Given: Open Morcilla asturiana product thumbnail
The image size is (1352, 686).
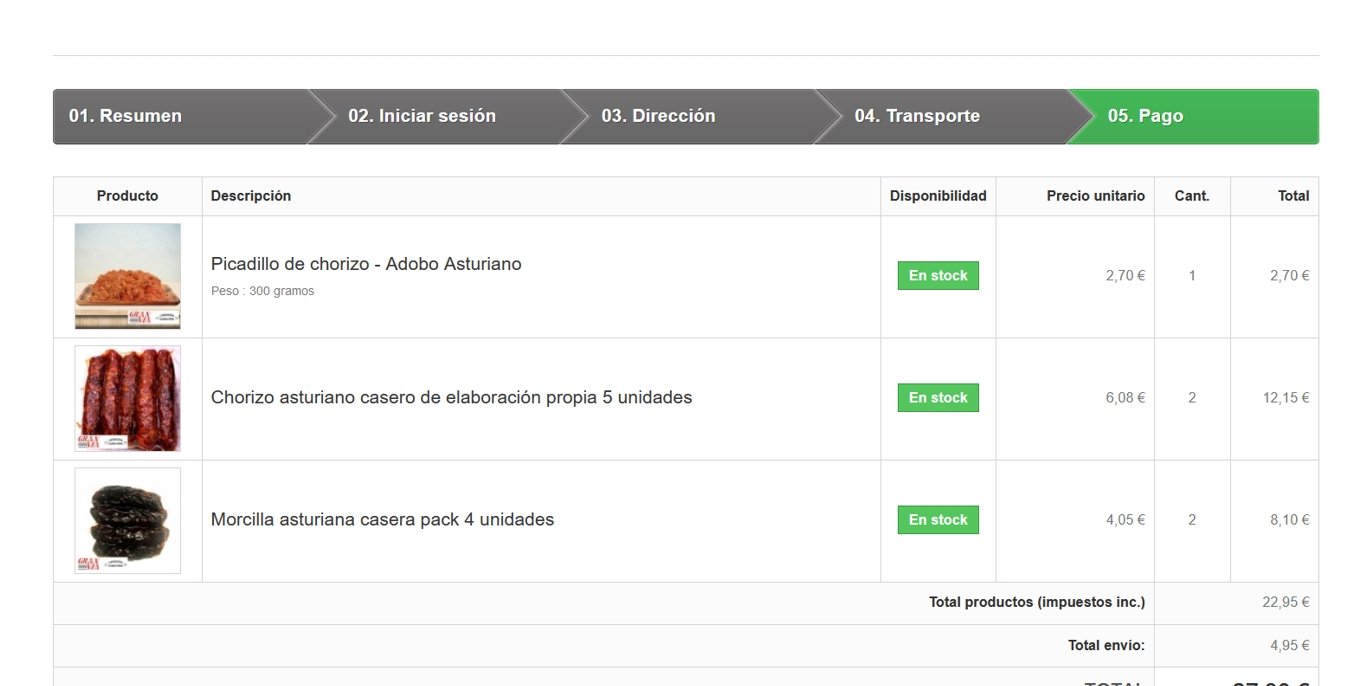Looking at the screenshot, I should coord(128,520).
